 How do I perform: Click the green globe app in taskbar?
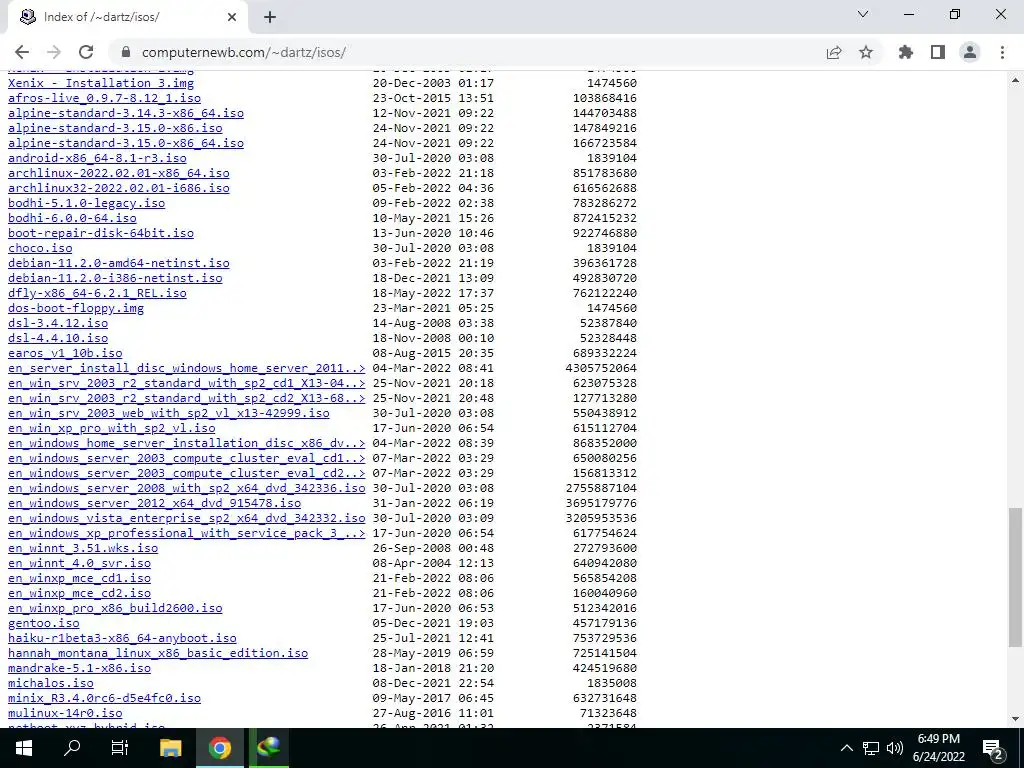[268, 748]
